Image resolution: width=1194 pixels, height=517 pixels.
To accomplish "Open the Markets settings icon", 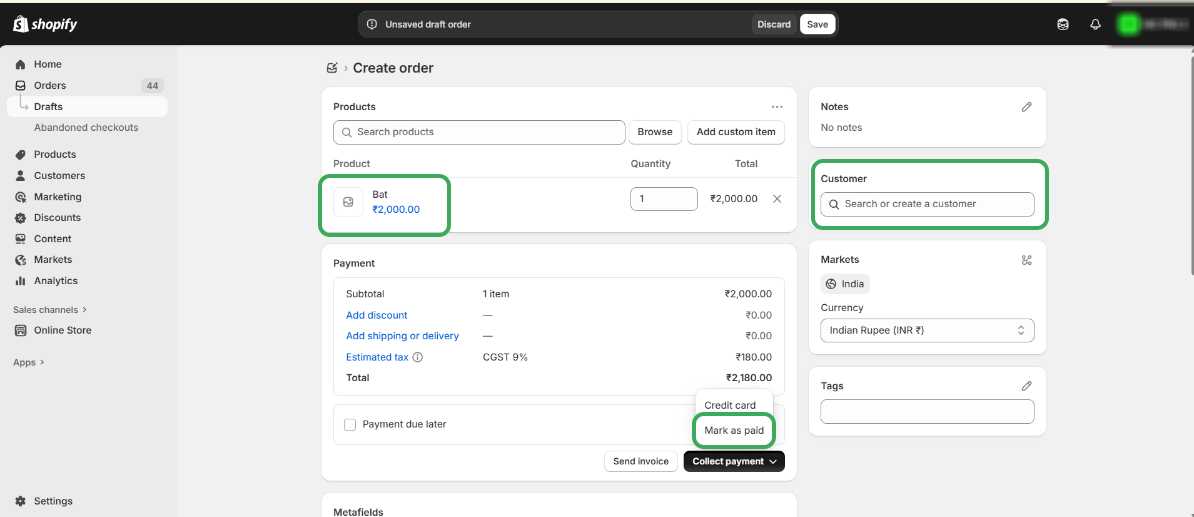I will pos(1026,260).
